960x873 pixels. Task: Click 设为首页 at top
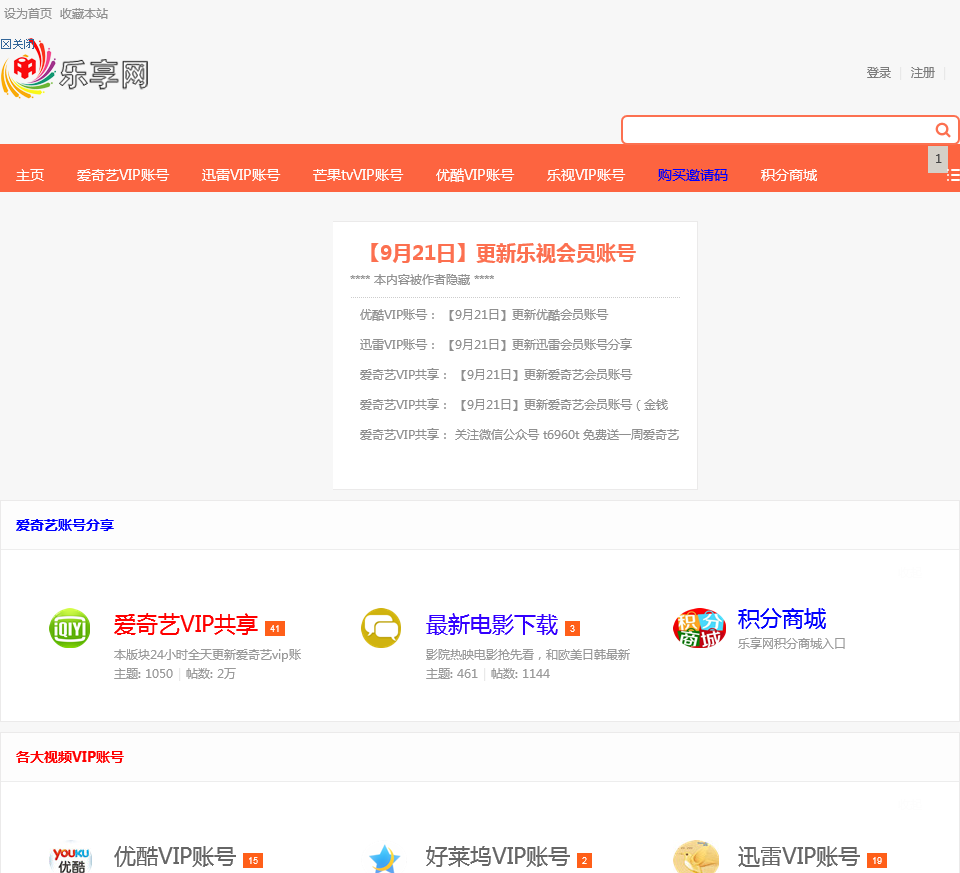point(28,13)
